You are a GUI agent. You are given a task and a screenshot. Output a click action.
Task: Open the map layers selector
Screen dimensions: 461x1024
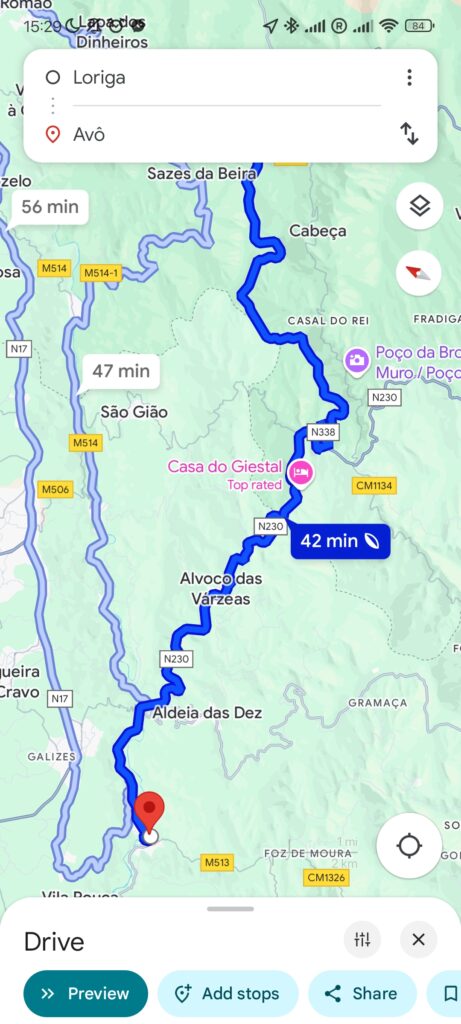click(x=419, y=206)
